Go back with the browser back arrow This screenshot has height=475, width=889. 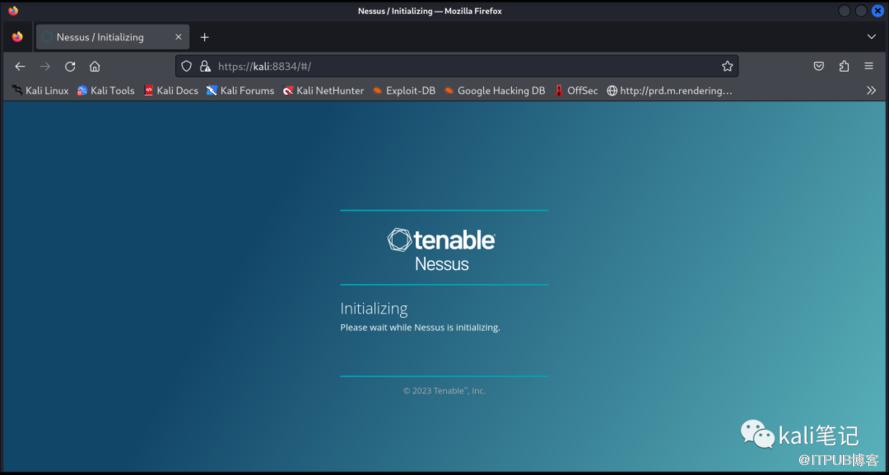coord(20,66)
